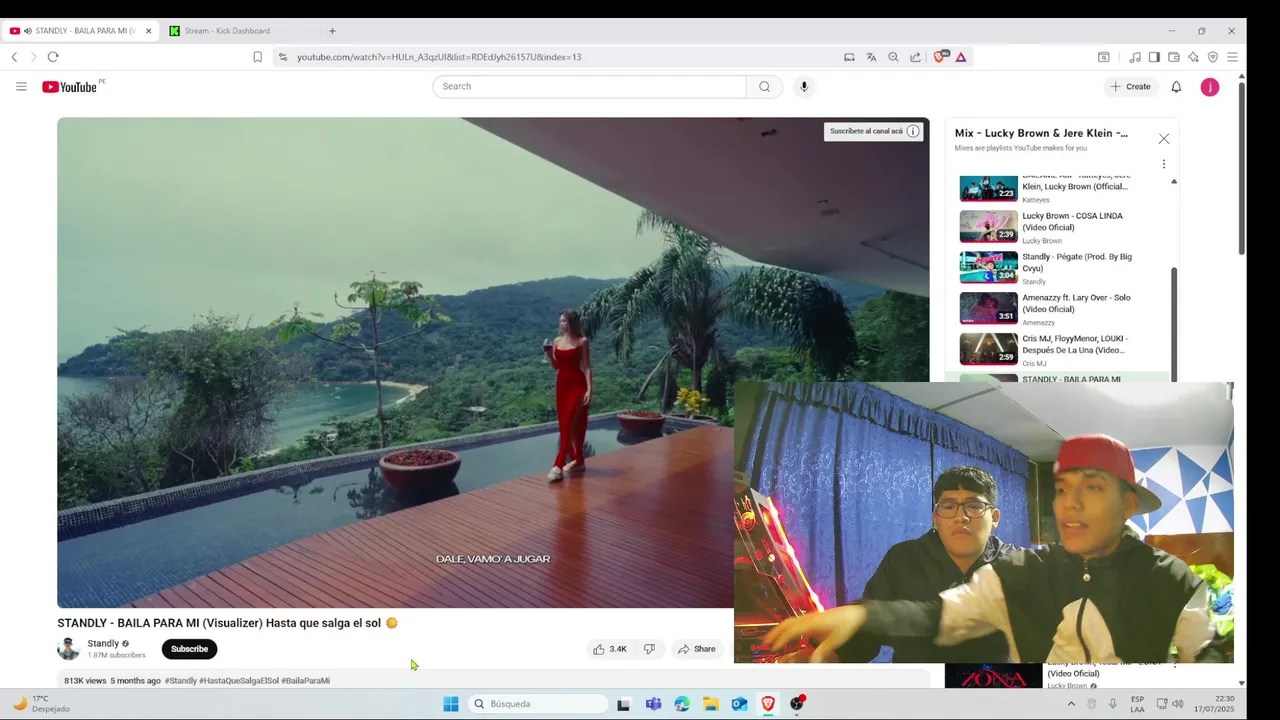Play Lucky Brown - COSA LINDA from playlist
The height and width of the screenshot is (720, 1280).
[1063, 227]
